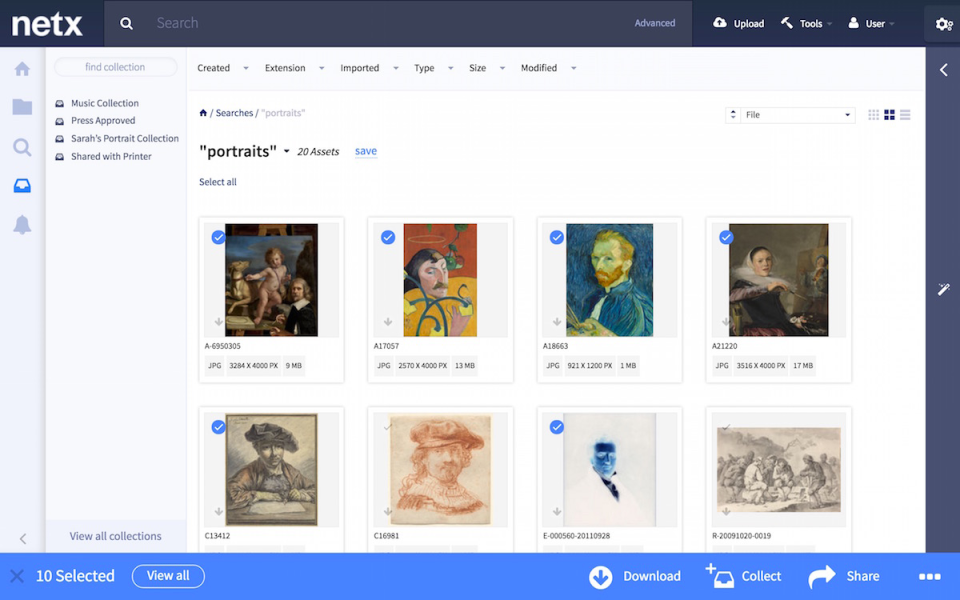Download the selected assets
Screen dimensions: 960x600
pyautogui.click(x=635, y=576)
